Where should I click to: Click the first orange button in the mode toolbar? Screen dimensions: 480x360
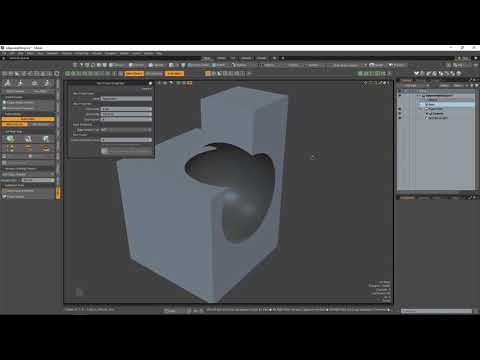(x=134, y=73)
